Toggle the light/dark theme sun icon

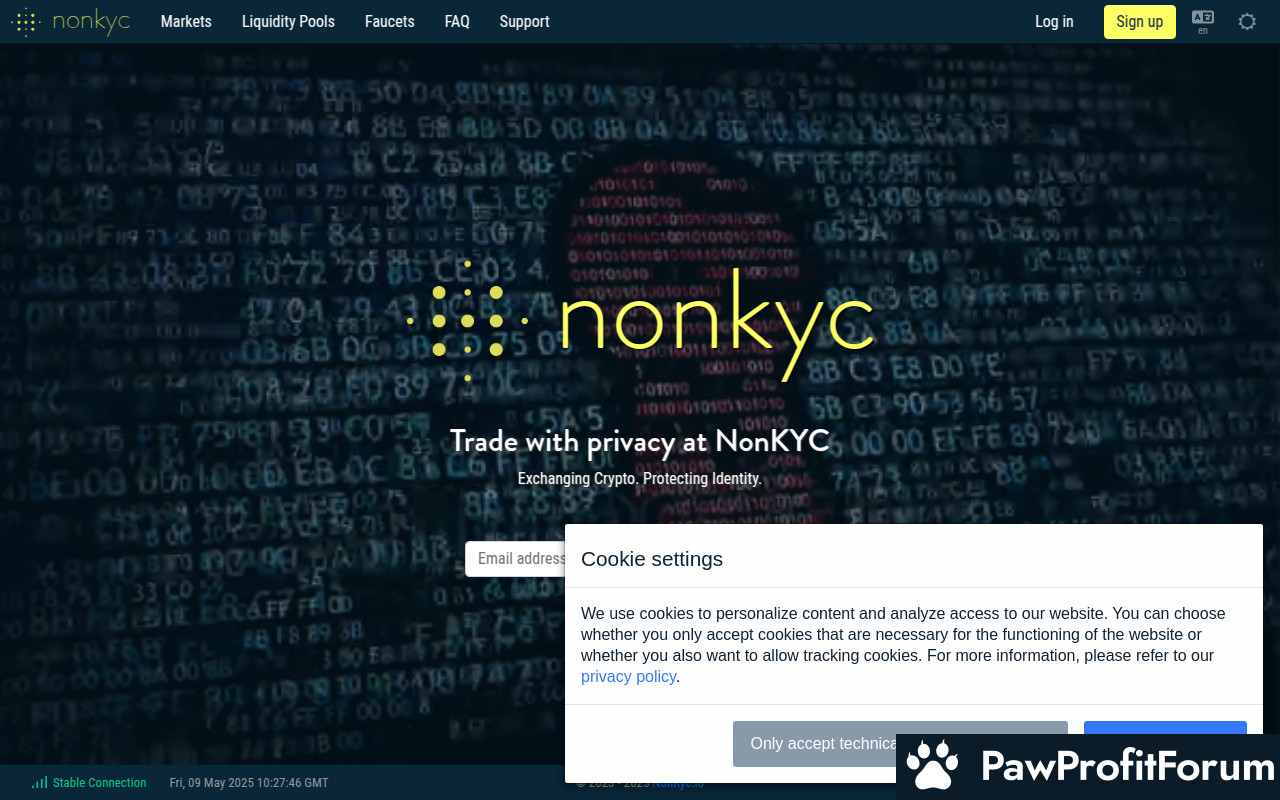pos(1247,21)
